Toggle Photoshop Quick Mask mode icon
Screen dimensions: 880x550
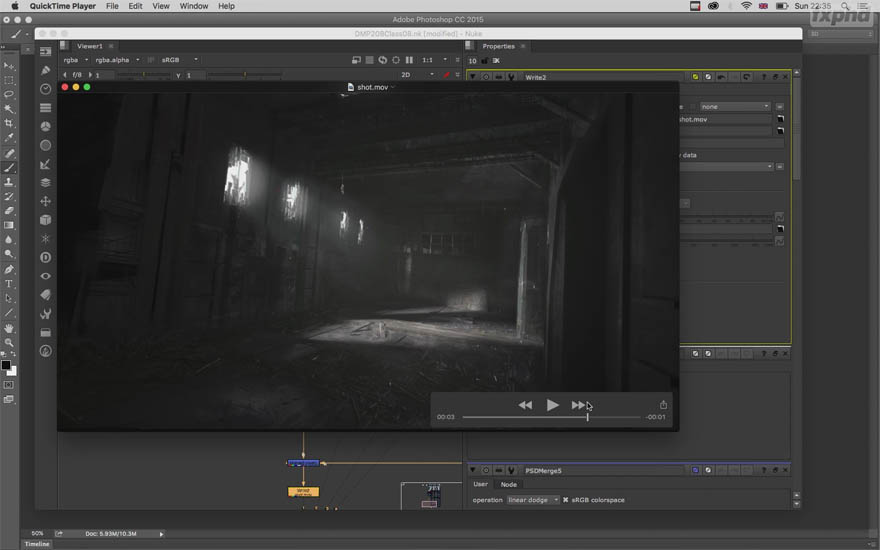pos(8,385)
